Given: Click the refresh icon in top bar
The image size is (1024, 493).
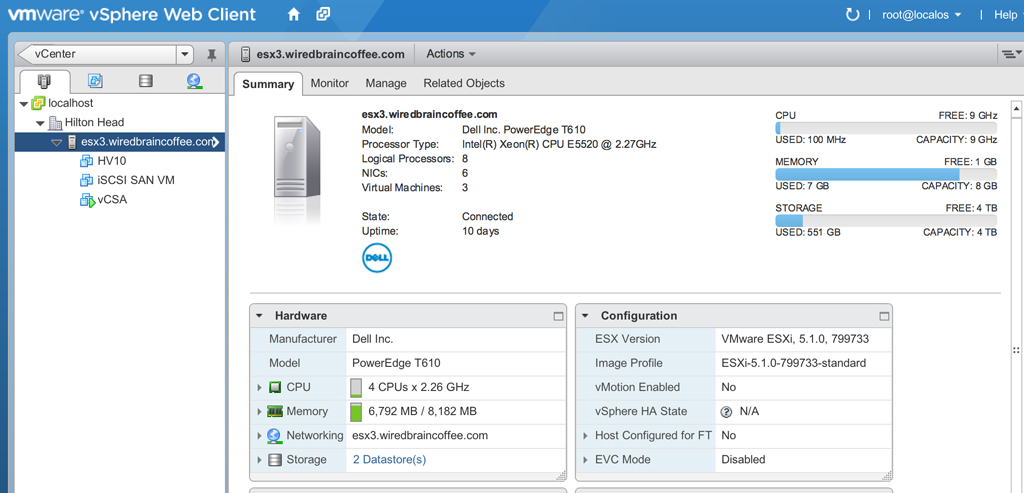Looking at the screenshot, I should 852,14.
